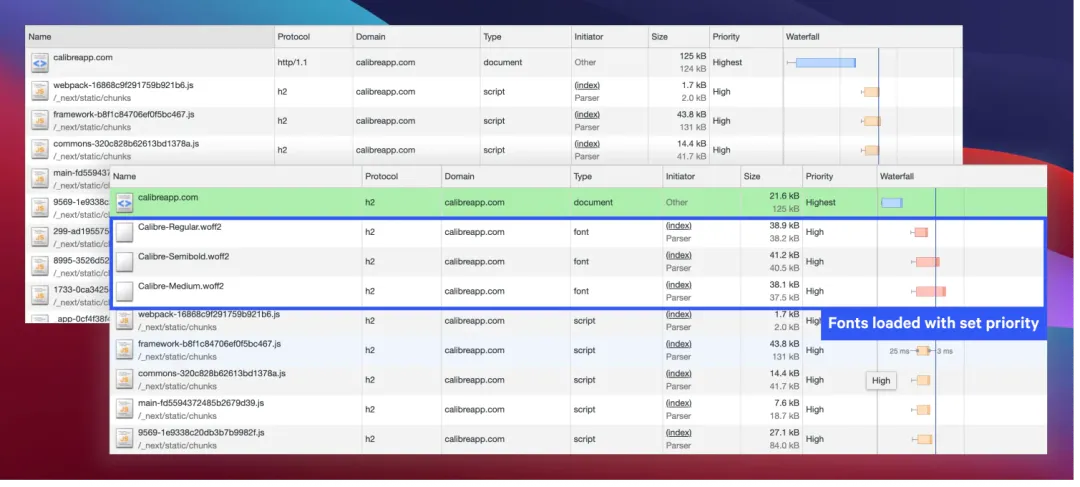The height and width of the screenshot is (487, 1080).
Task: Select Calibre-Semibold.woff2 request name
Action: point(184,256)
